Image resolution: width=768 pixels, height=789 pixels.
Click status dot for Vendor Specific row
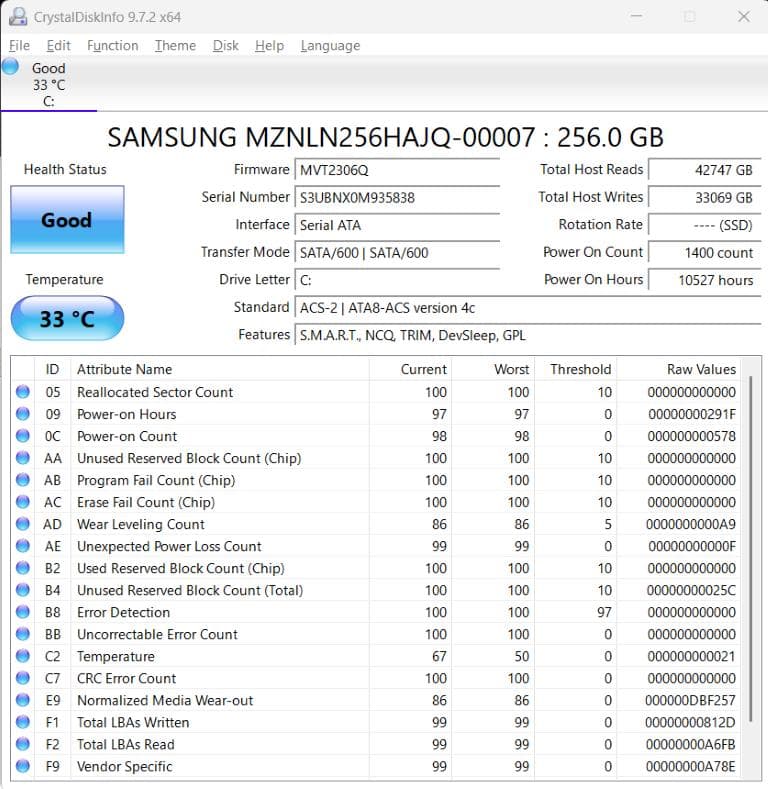23,766
